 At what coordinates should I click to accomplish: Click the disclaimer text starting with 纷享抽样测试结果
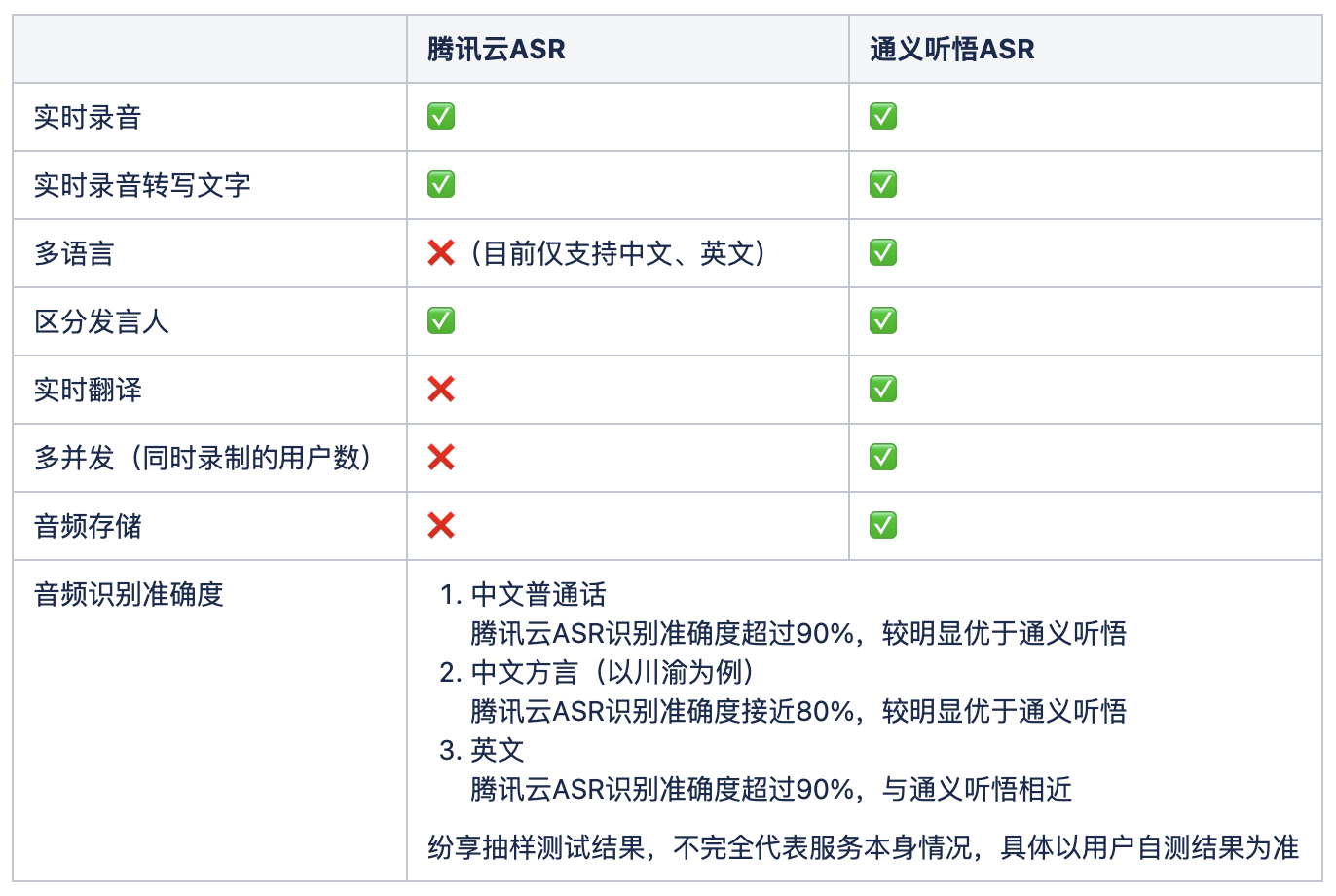(863, 847)
